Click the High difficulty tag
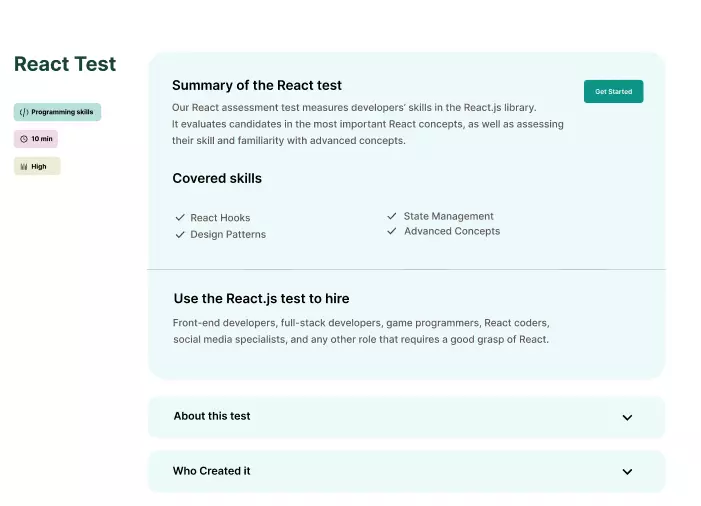The width and height of the screenshot is (701, 506). tap(37, 166)
